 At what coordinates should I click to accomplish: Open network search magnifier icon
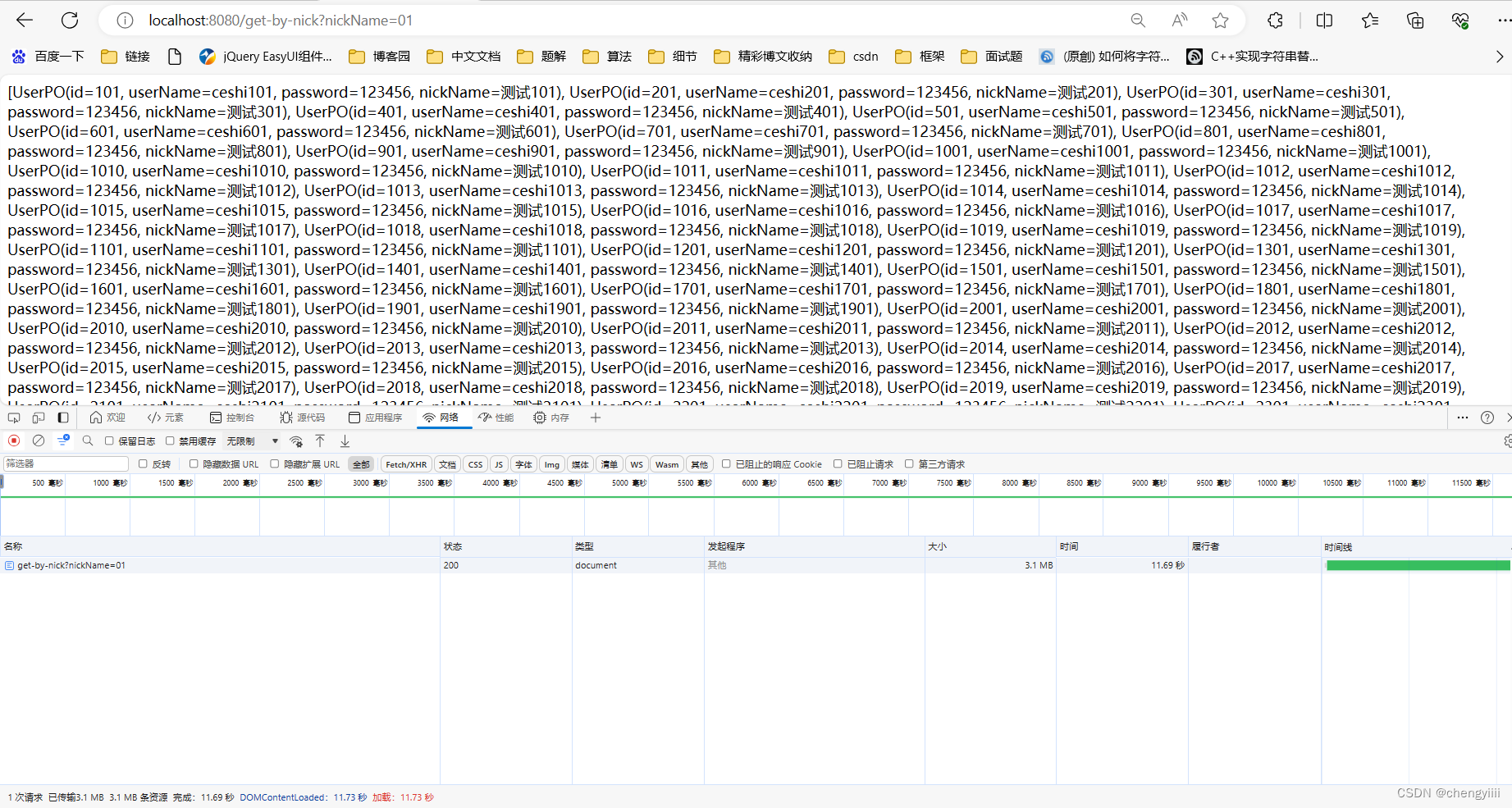tap(88, 441)
